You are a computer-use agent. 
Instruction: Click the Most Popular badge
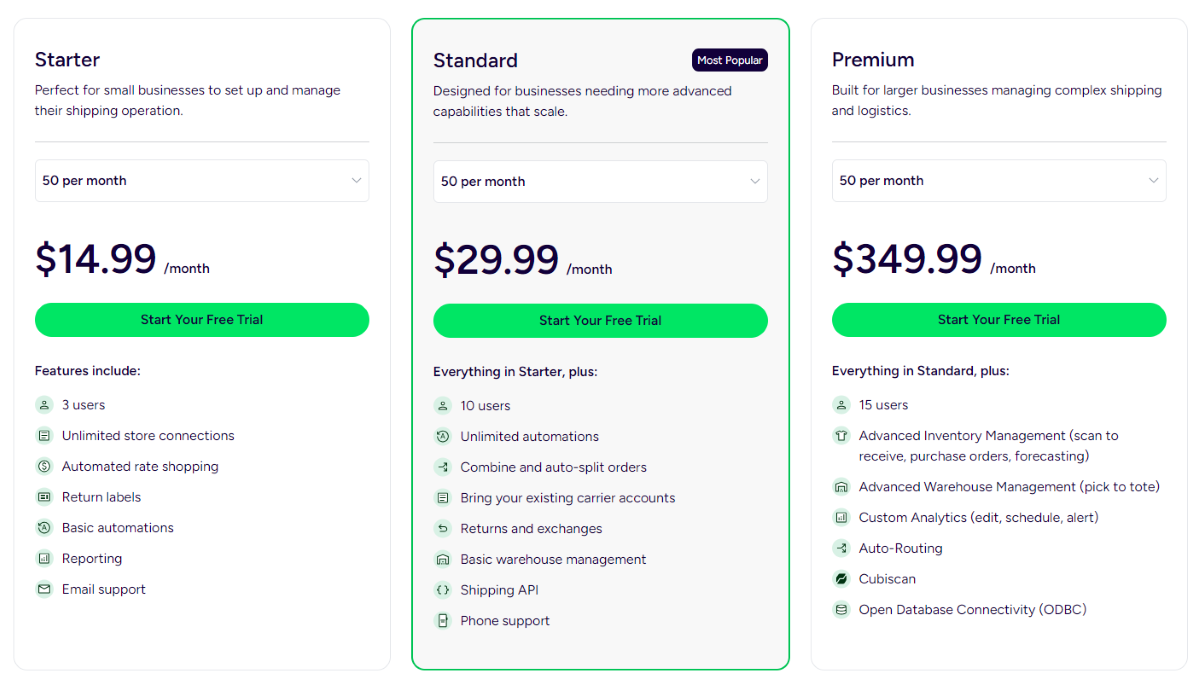[x=730, y=60]
